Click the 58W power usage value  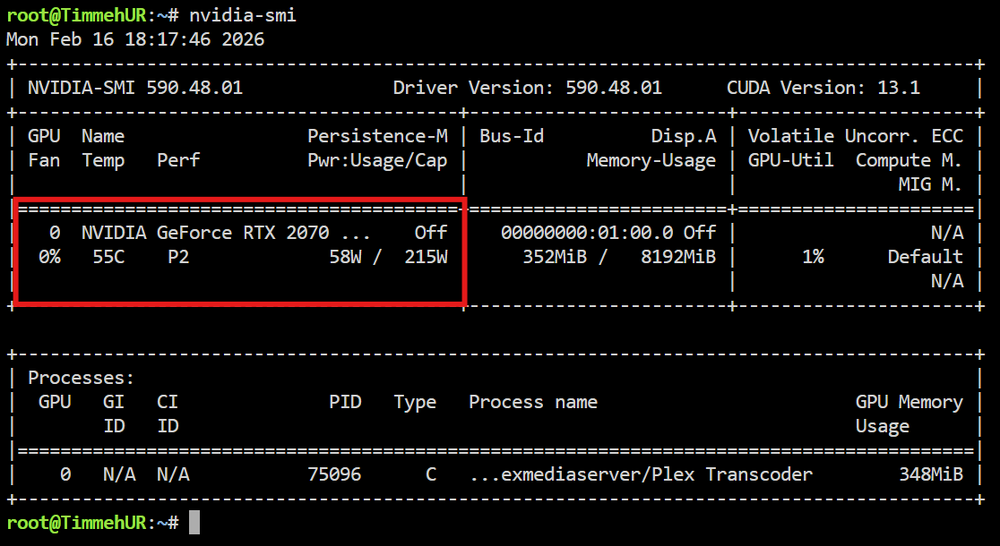coord(345,257)
